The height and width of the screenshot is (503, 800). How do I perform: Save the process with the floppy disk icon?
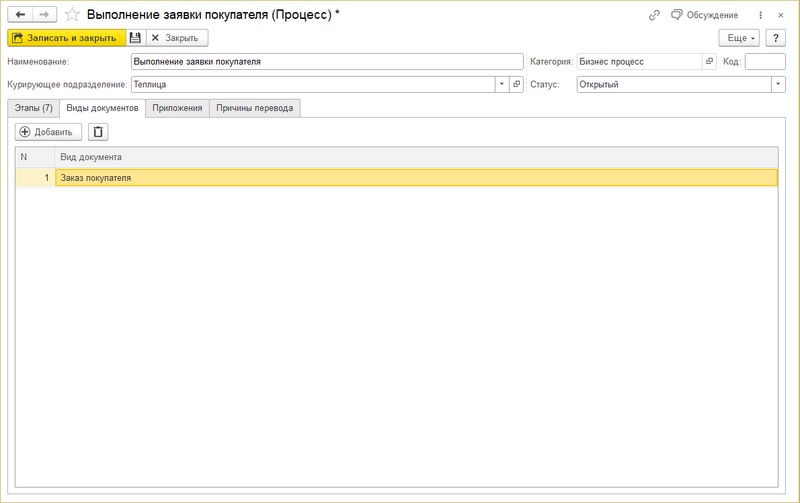[135, 38]
